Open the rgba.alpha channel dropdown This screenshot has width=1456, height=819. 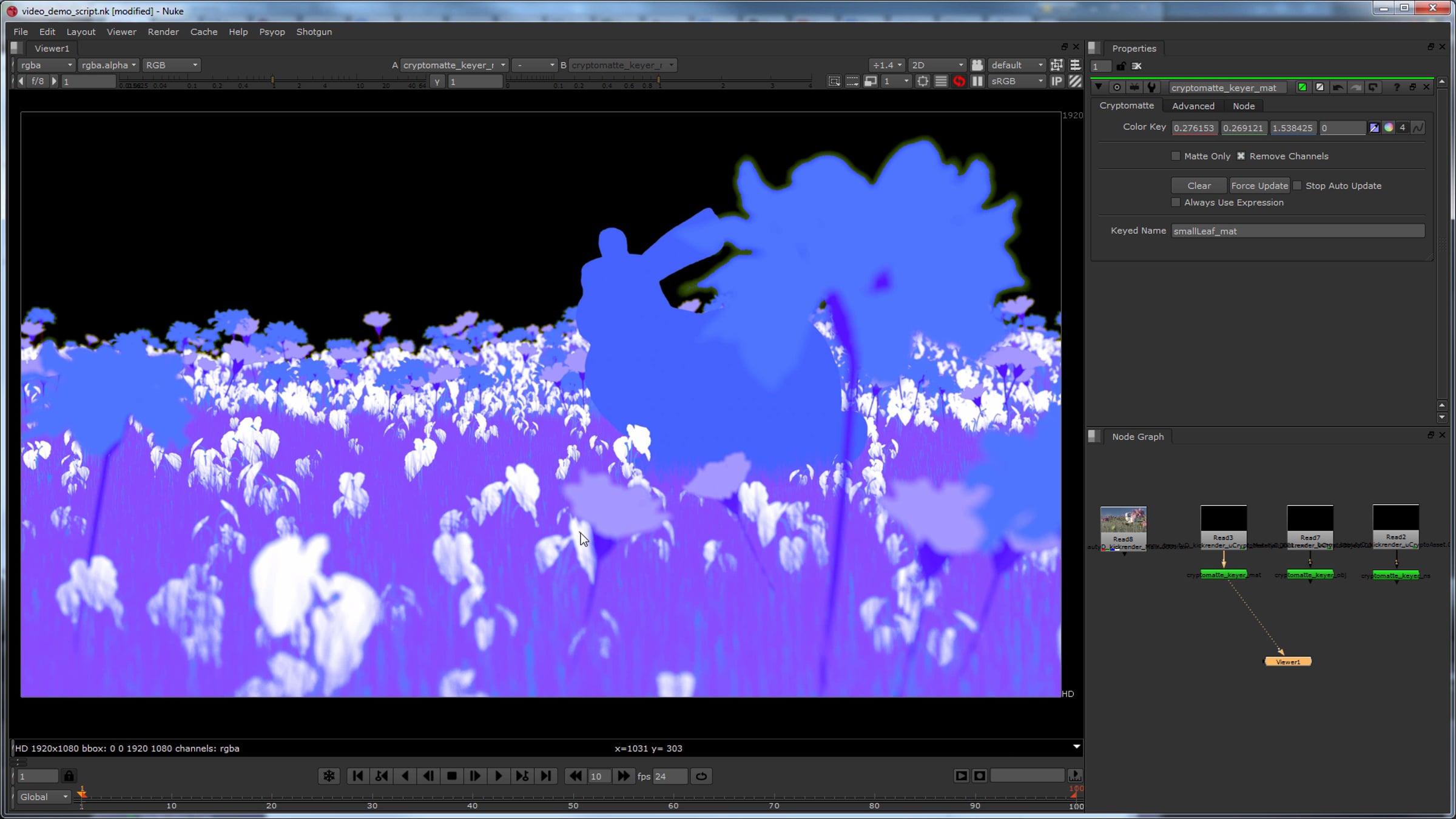tap(109, 65)
